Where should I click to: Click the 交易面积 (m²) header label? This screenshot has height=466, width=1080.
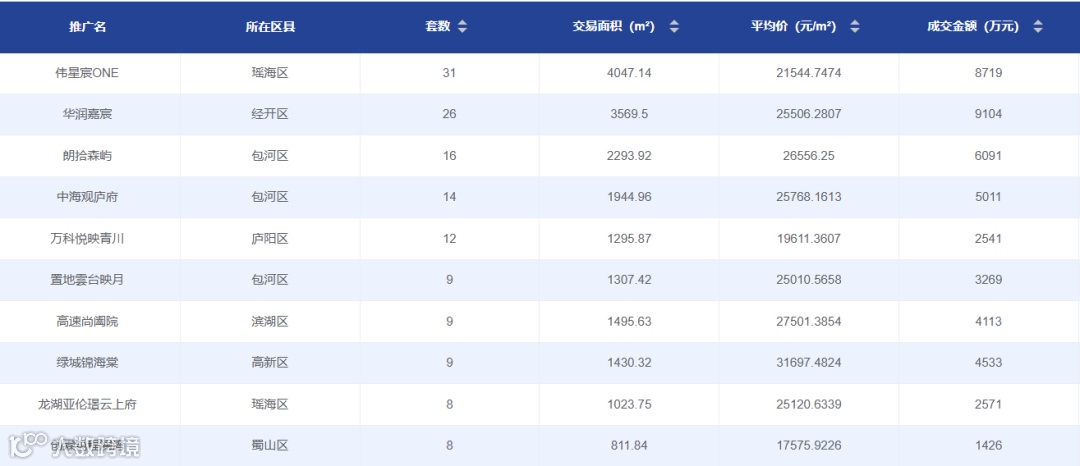(x=614, y=27)
